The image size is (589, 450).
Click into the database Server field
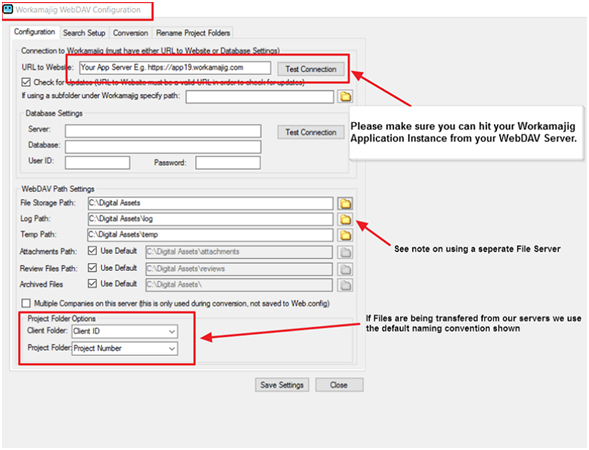(x=163, y=131)
